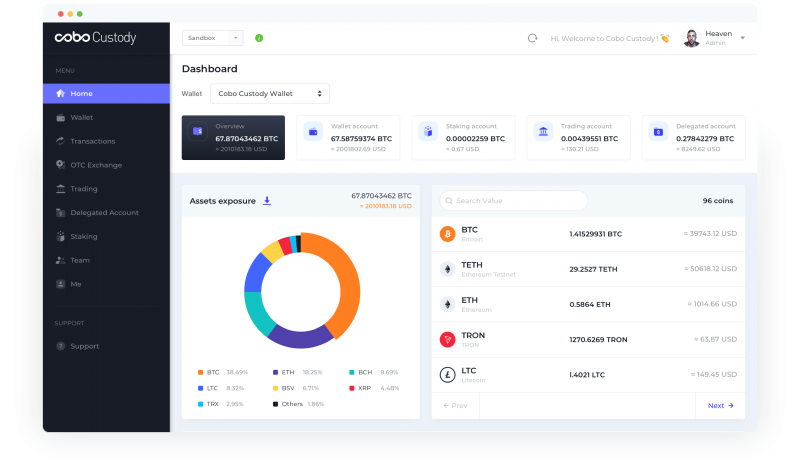The image size is (800, 475).
Task: Select the Staking account card
Action: (463, 138)
